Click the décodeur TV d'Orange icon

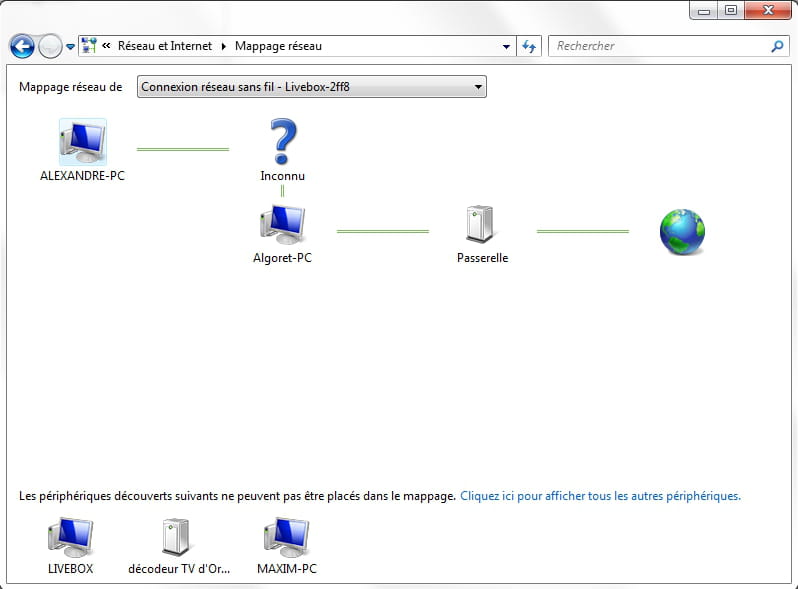click(177, 537)
